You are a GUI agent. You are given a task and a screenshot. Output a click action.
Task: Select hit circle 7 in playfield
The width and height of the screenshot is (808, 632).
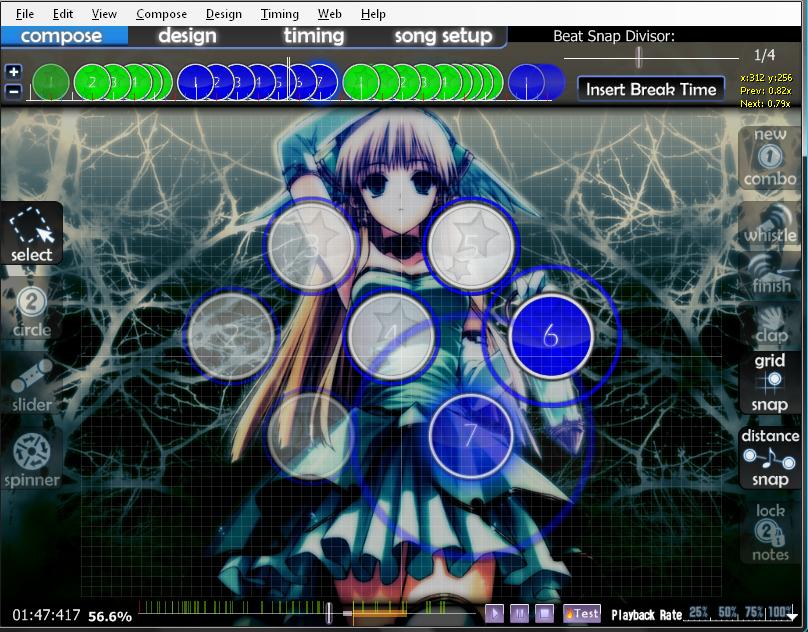click(471, 436)
